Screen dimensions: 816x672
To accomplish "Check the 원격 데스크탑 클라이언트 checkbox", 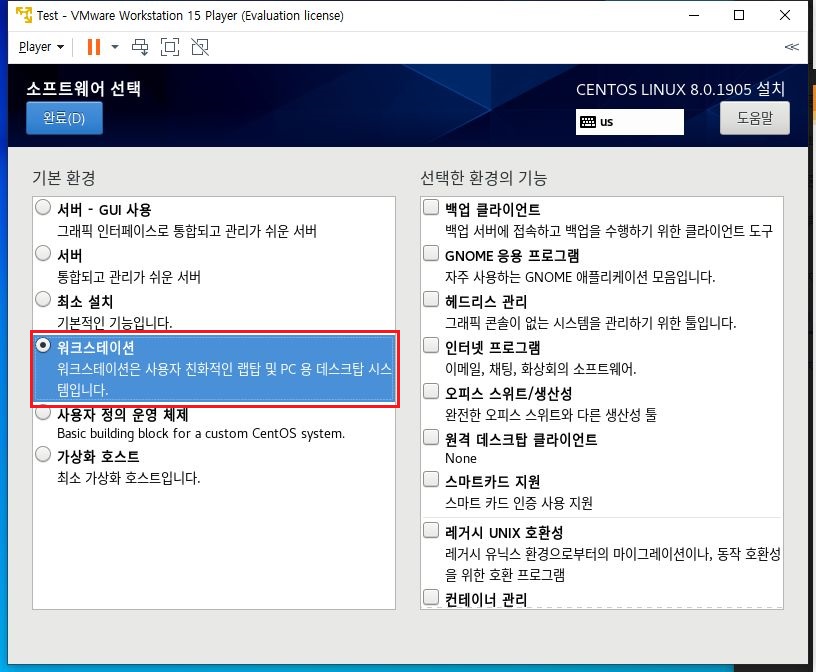I will 431,437.
